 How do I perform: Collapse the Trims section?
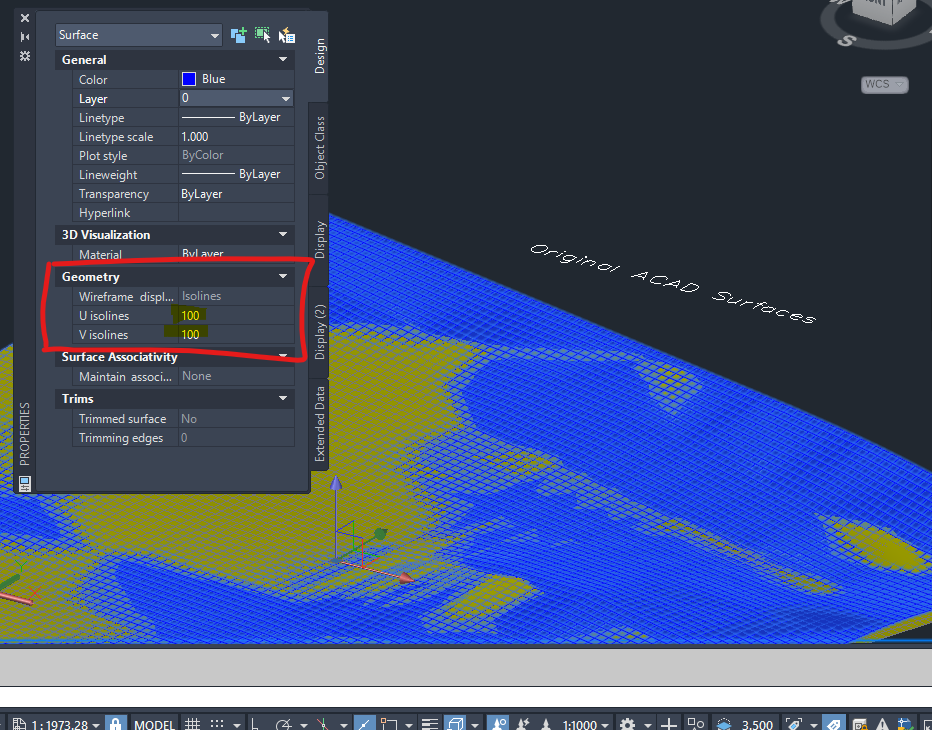click(283, 398)
